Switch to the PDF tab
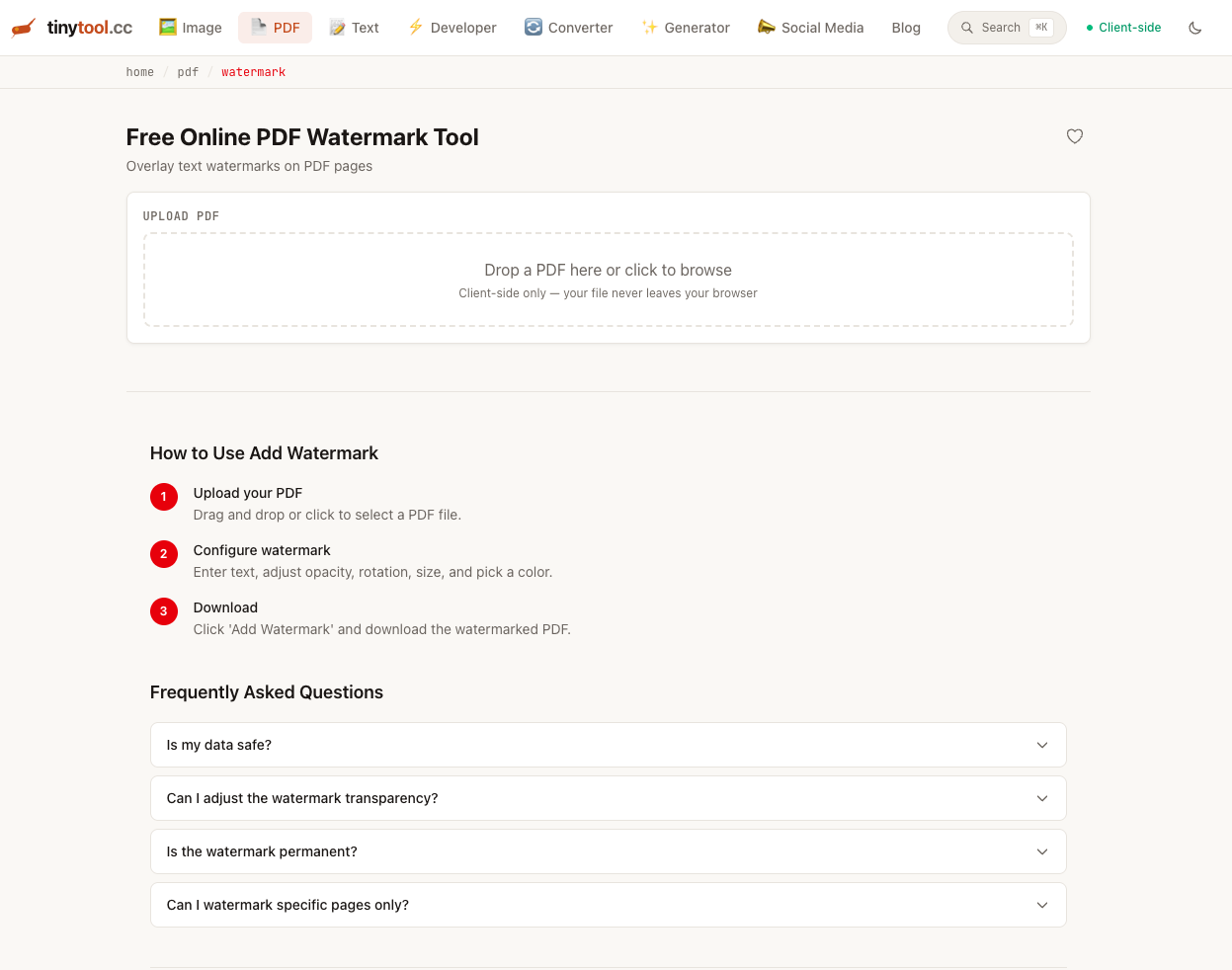 click(275, 27)
